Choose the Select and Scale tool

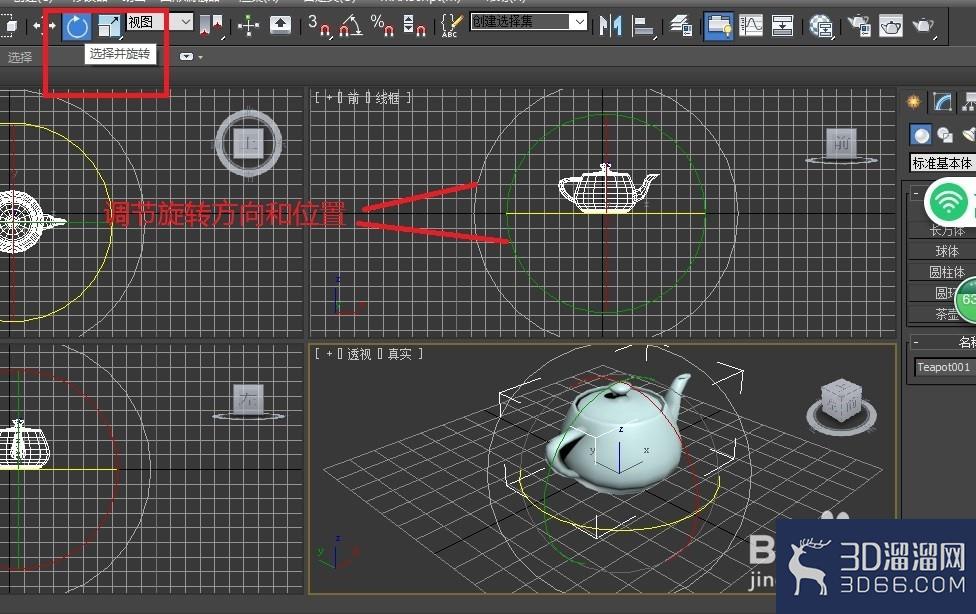109,26
